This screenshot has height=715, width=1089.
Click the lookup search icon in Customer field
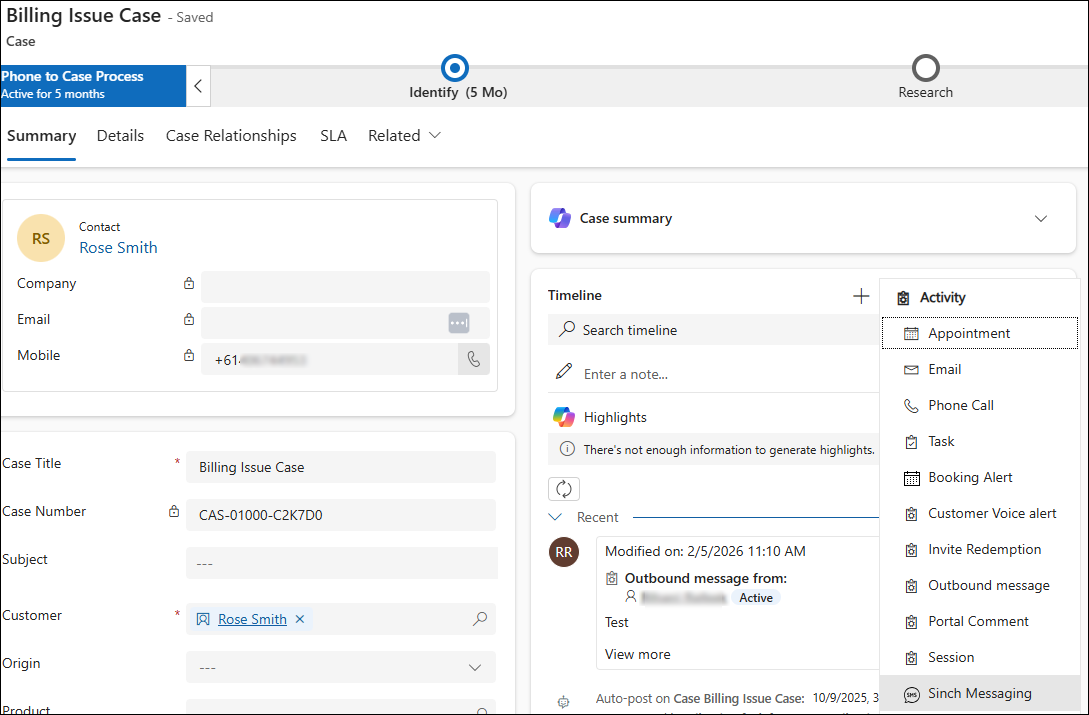480,618
